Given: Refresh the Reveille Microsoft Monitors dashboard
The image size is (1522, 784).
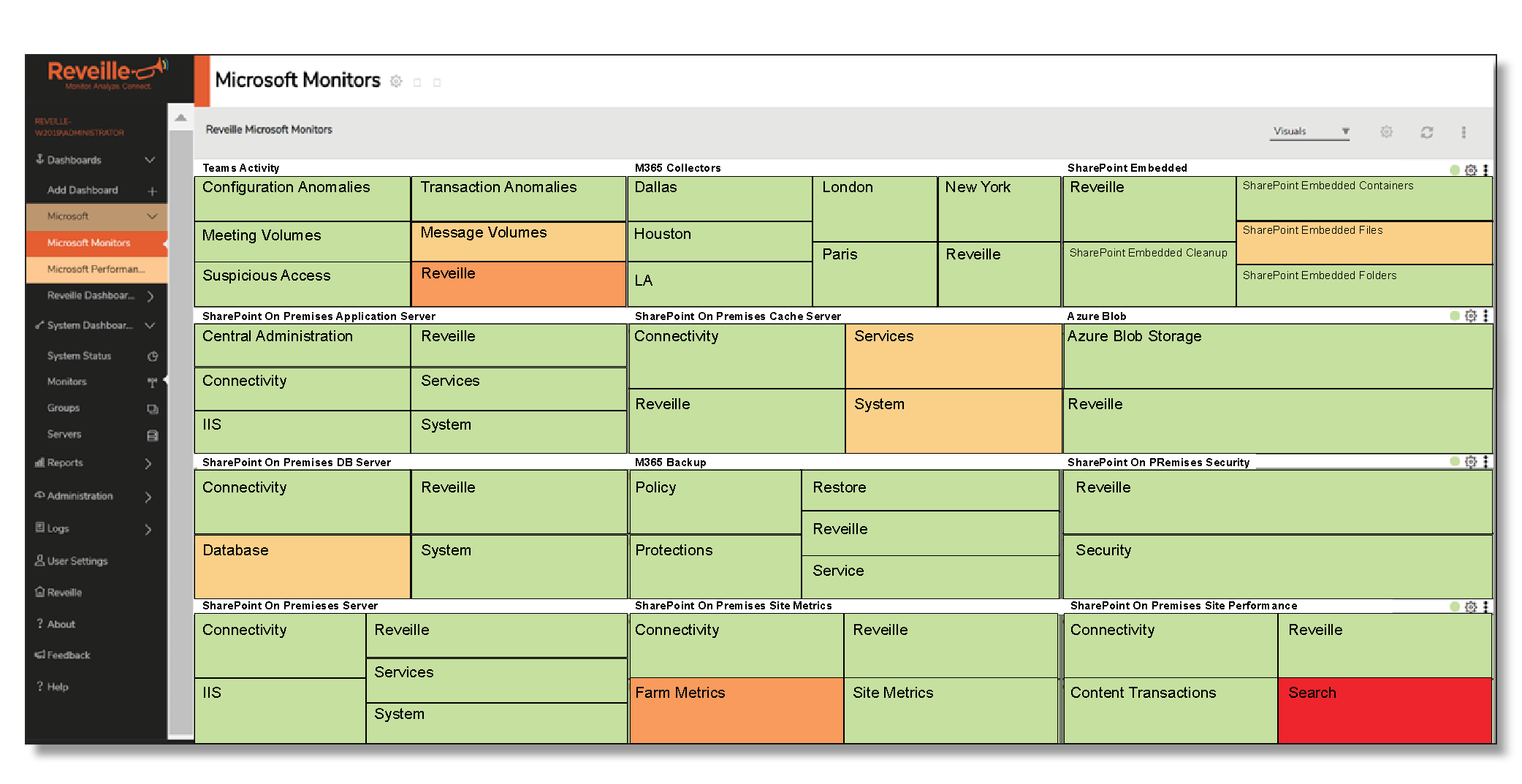Looking at the screenshot, I should [x=1426, y=132].
